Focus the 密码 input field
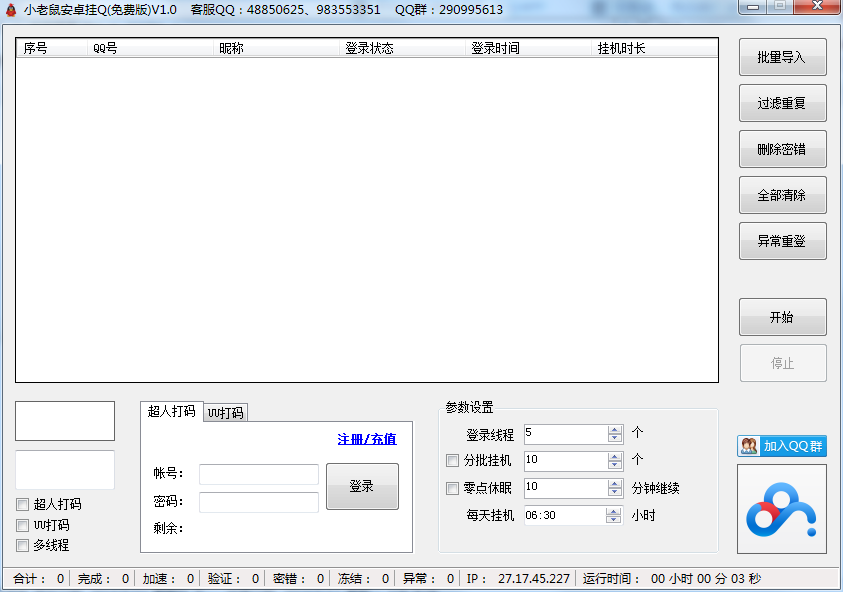843x592 pixels. tap(259, 502)
